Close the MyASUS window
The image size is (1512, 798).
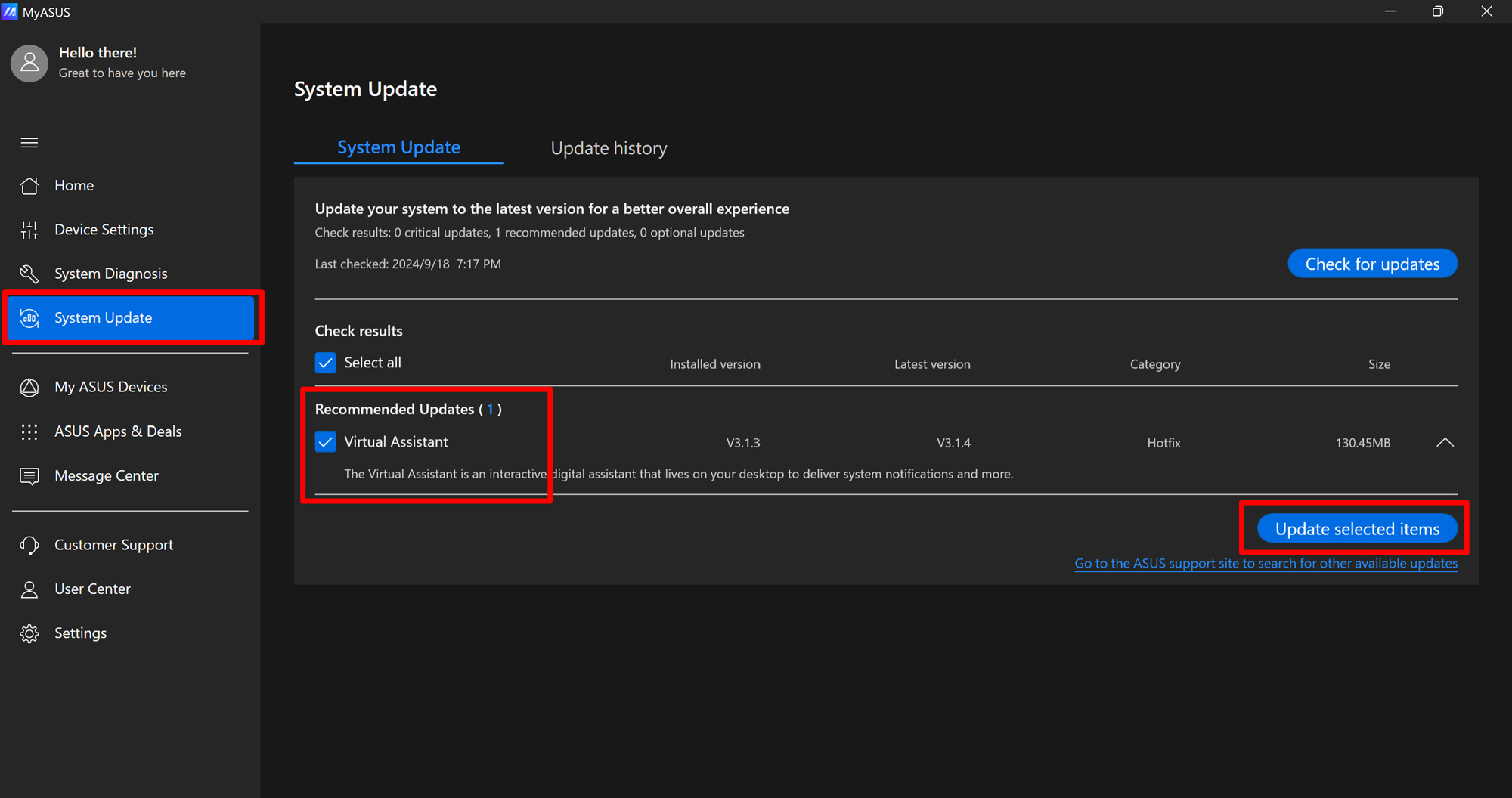pos(1486,11)
